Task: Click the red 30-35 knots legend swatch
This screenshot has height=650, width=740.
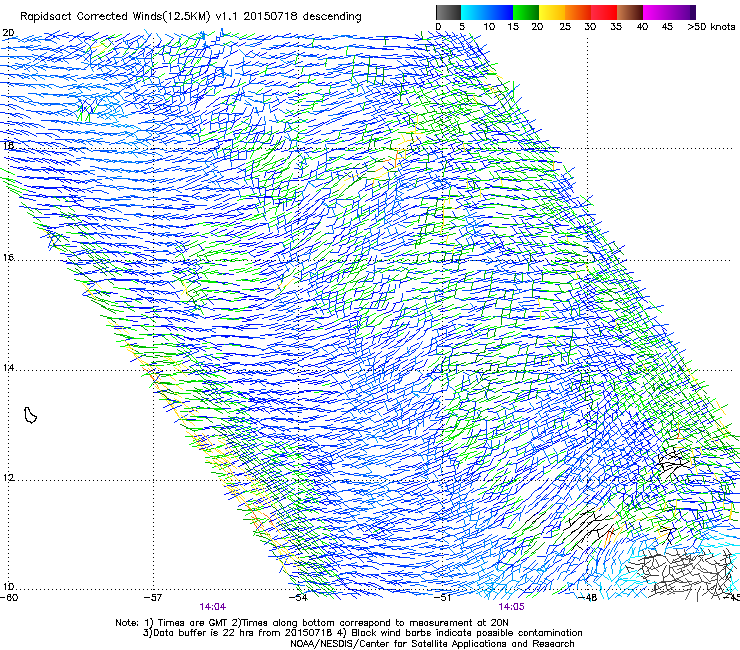Action: coord(604,12)
